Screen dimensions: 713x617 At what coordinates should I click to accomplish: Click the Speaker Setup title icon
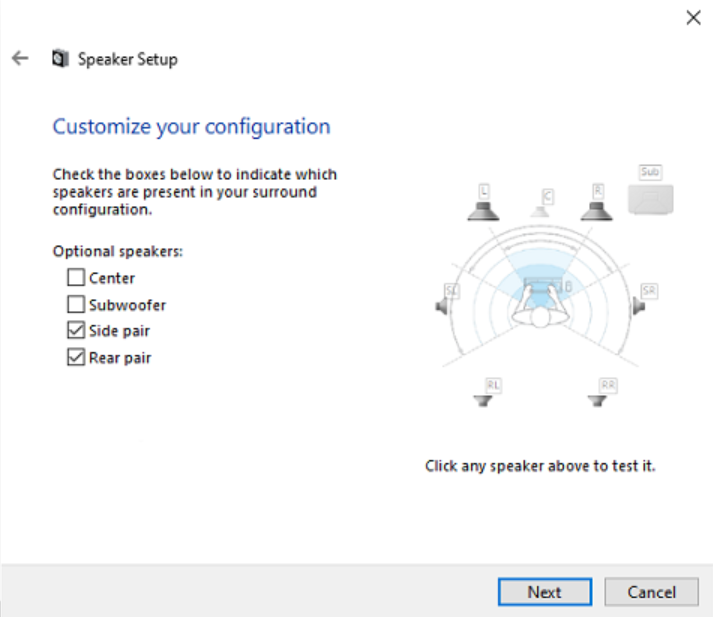[x=60, y=59]
